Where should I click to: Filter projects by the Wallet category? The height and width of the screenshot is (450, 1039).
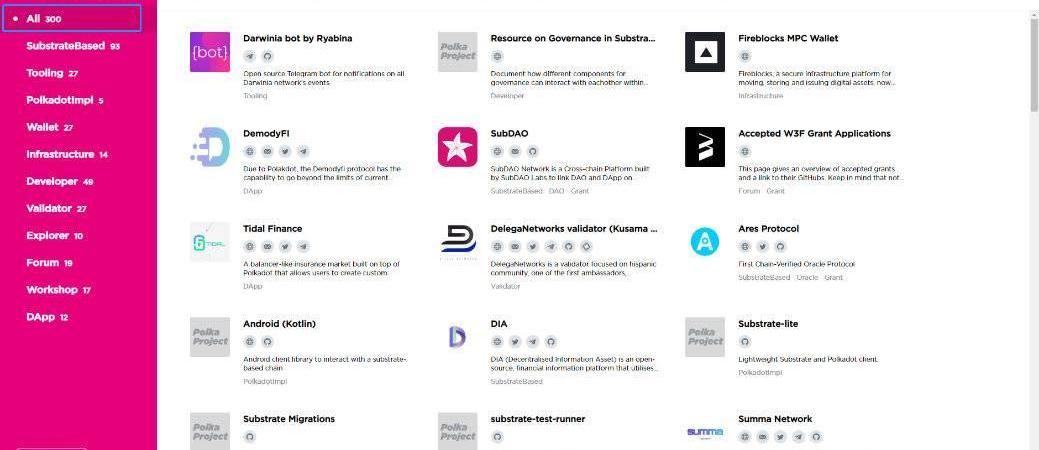click(x=49, y=127)
